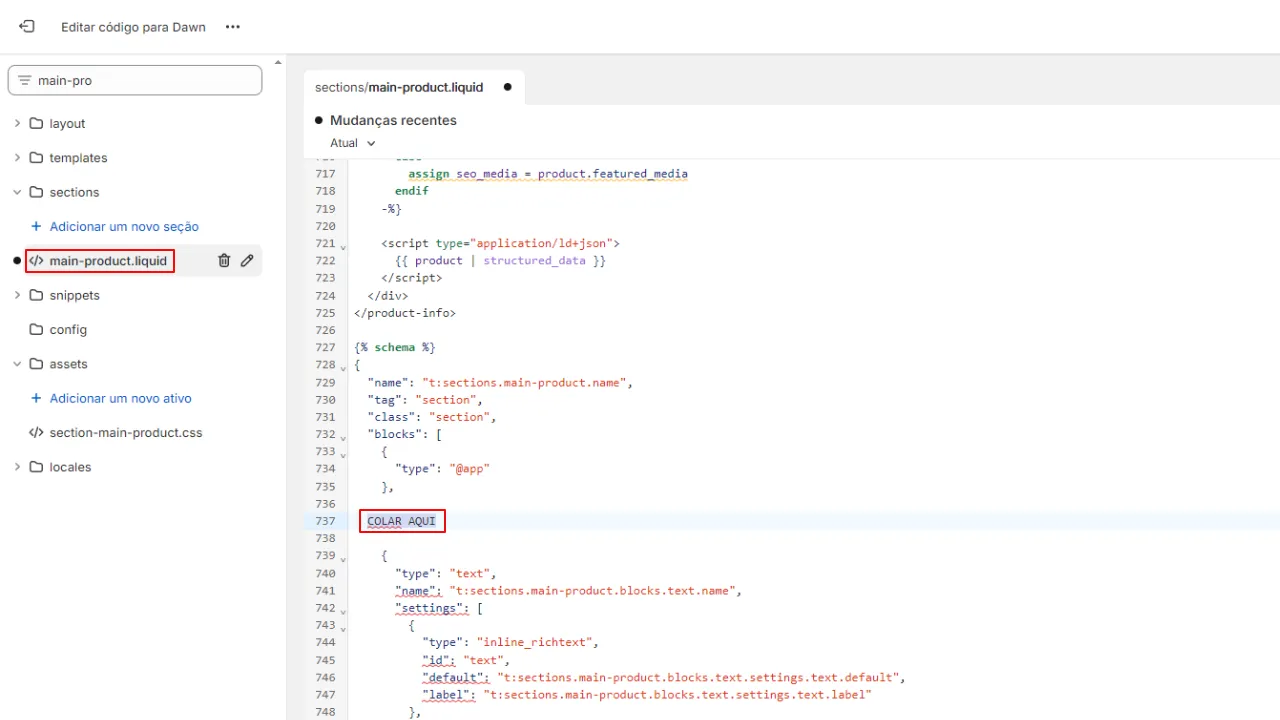Click the snippets folder icon
Screen dimensions: 1280x720
point(37,295)
